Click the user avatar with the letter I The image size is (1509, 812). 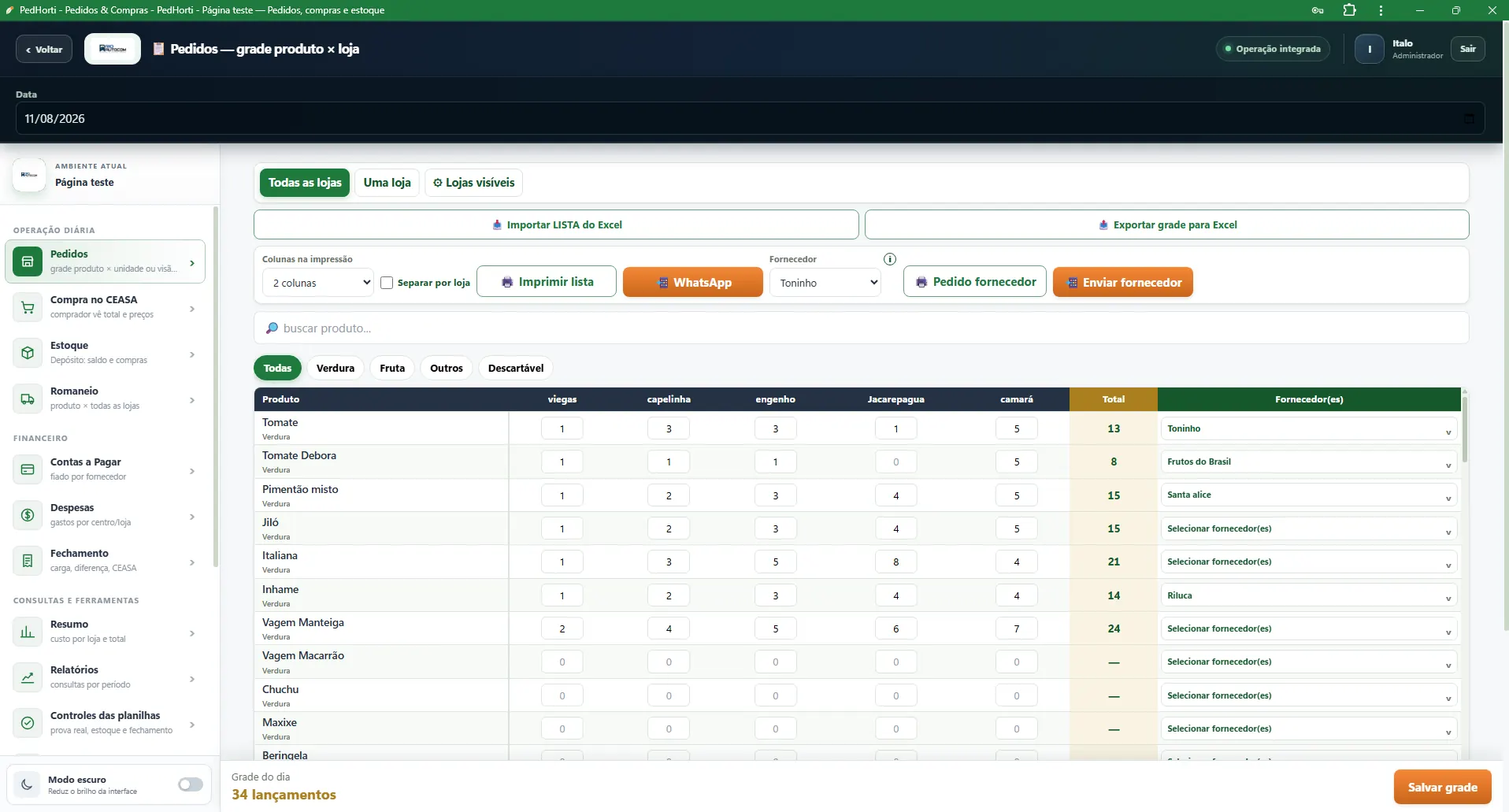coord(1370,49)
